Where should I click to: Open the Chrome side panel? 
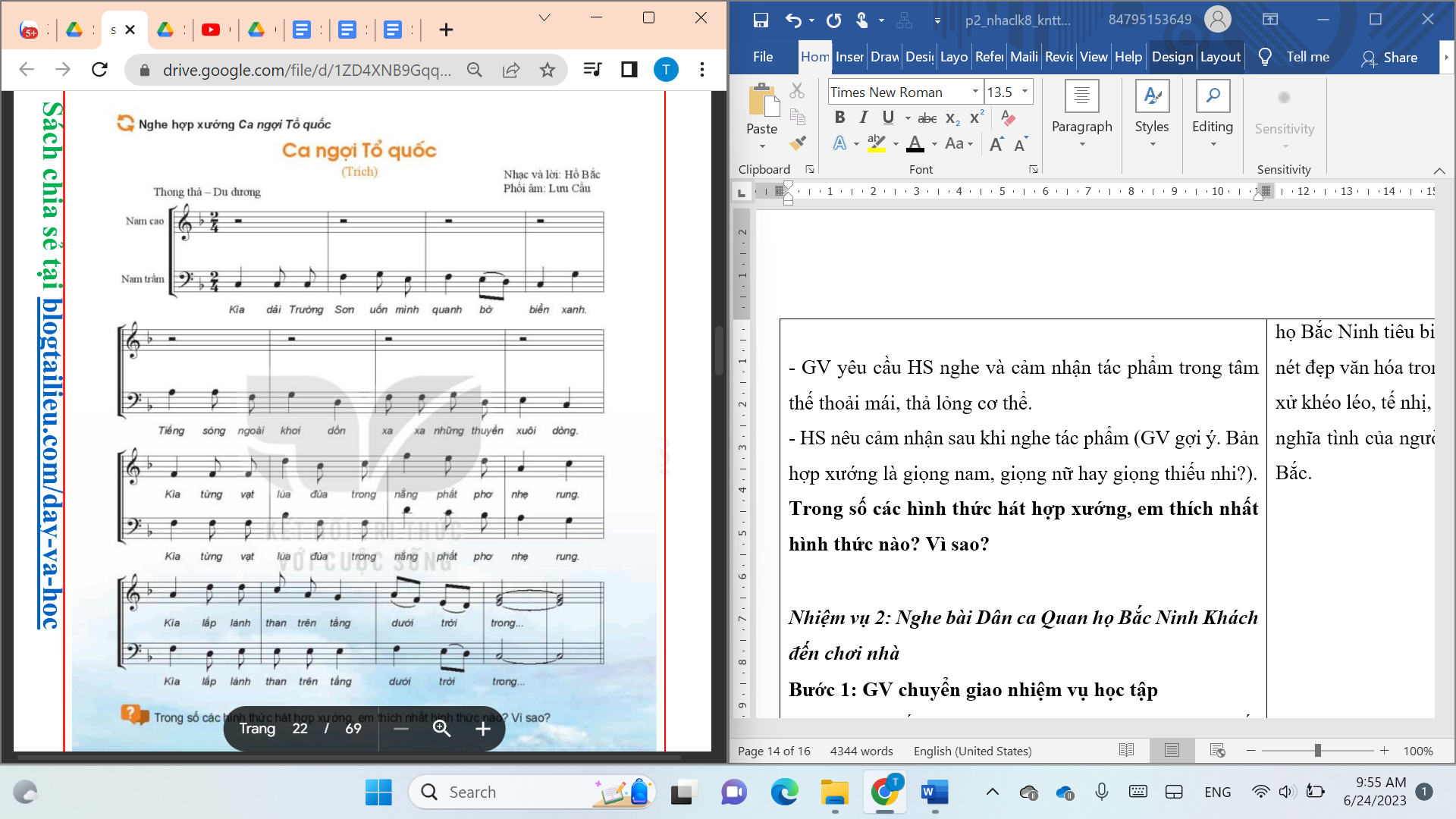coord(629,70)
